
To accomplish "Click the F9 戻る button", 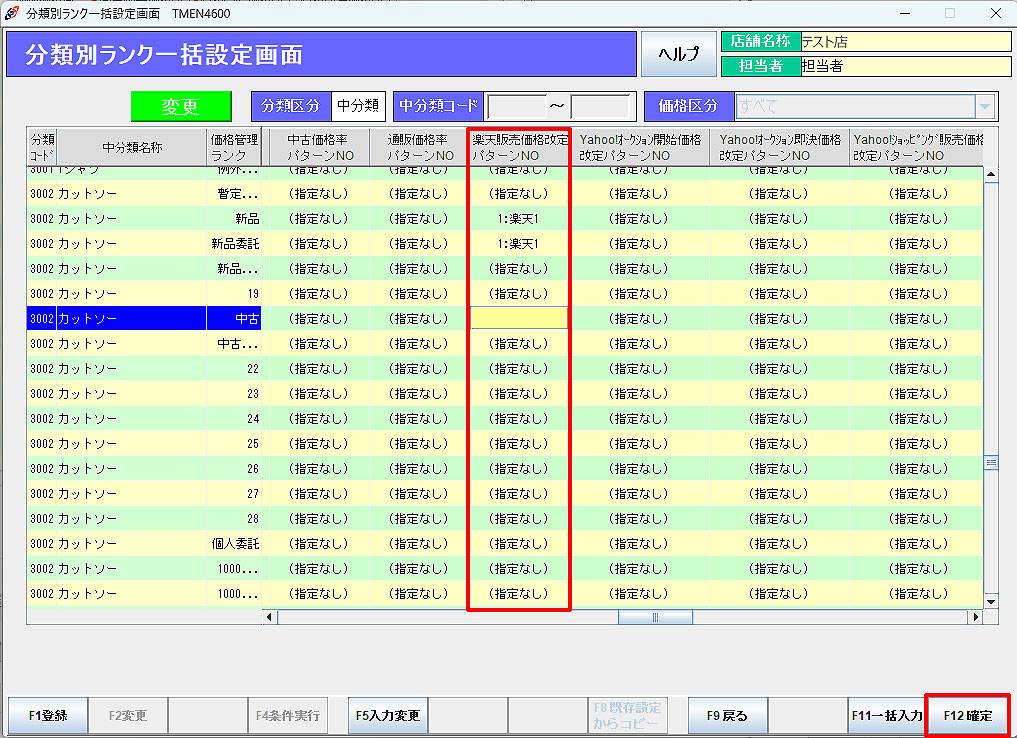I will click(x=727, y=715).
